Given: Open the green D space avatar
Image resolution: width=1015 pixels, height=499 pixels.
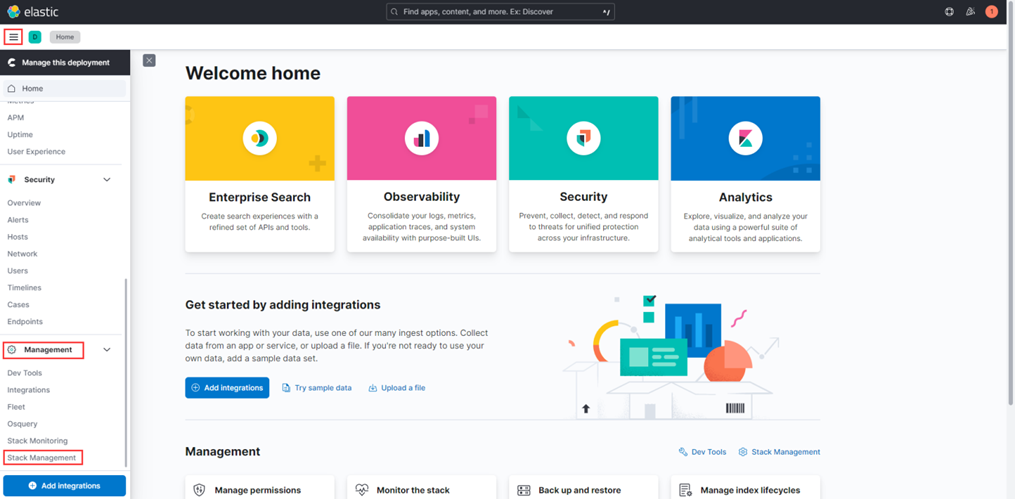Looking at the screenshot, I should tap(35, 37).
